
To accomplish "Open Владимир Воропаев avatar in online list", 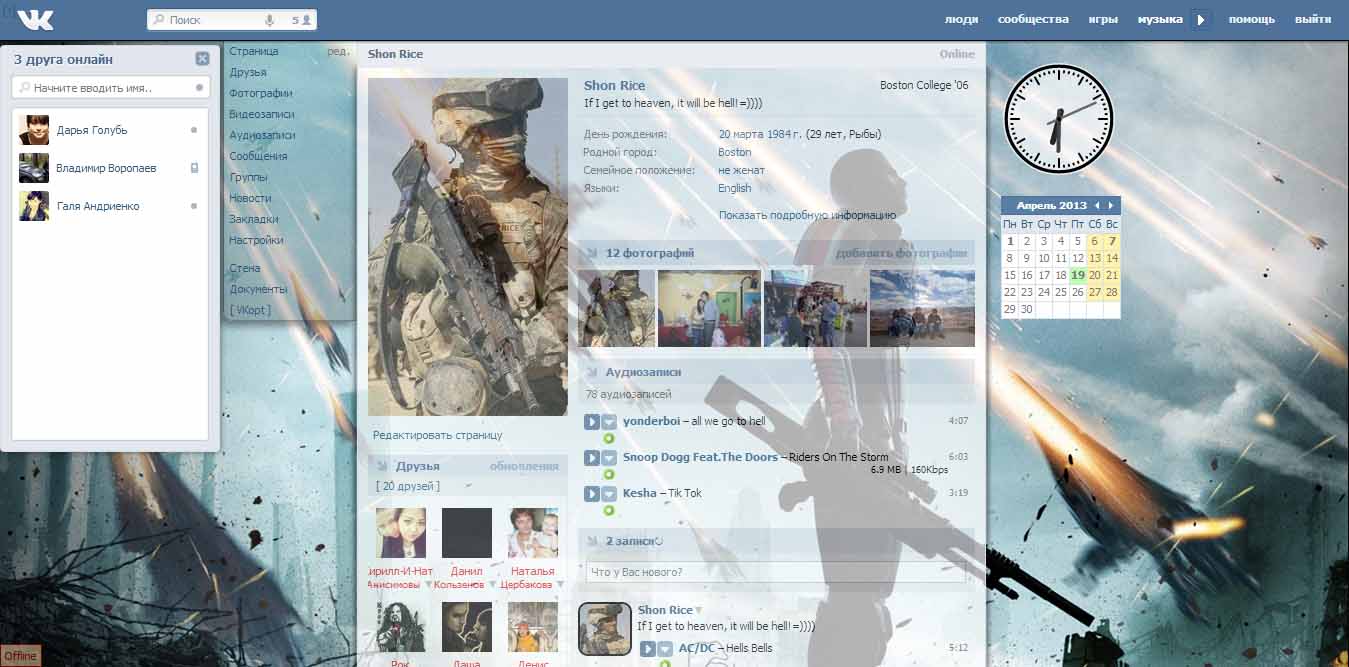I will click(34, 168).
